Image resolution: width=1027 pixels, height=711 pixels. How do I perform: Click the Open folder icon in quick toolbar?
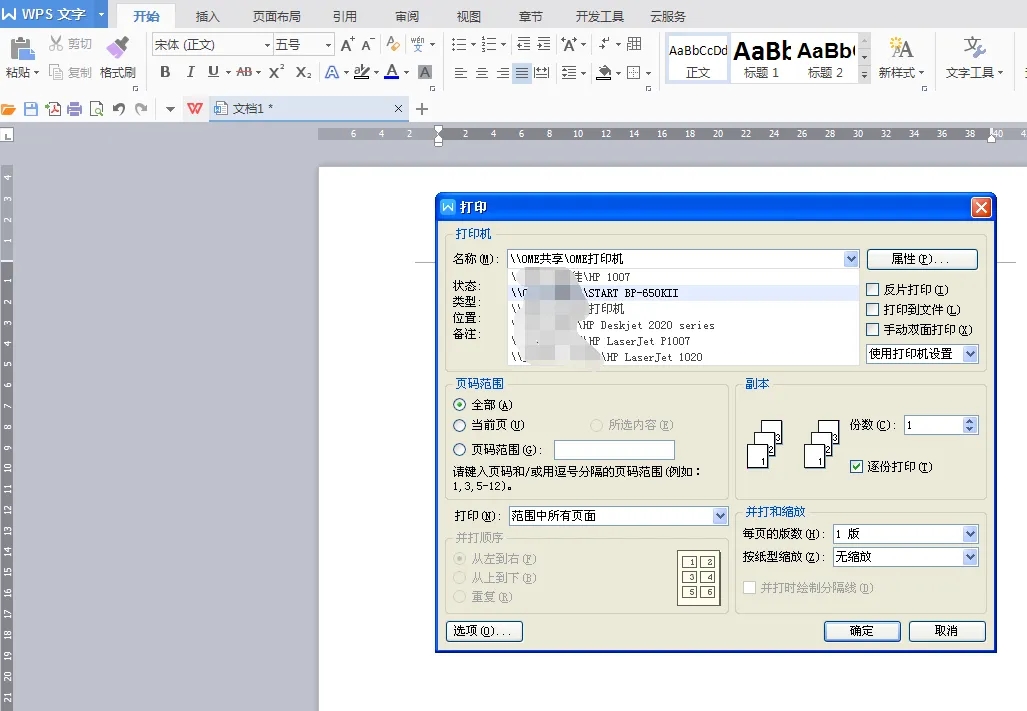tap(9, 109)
